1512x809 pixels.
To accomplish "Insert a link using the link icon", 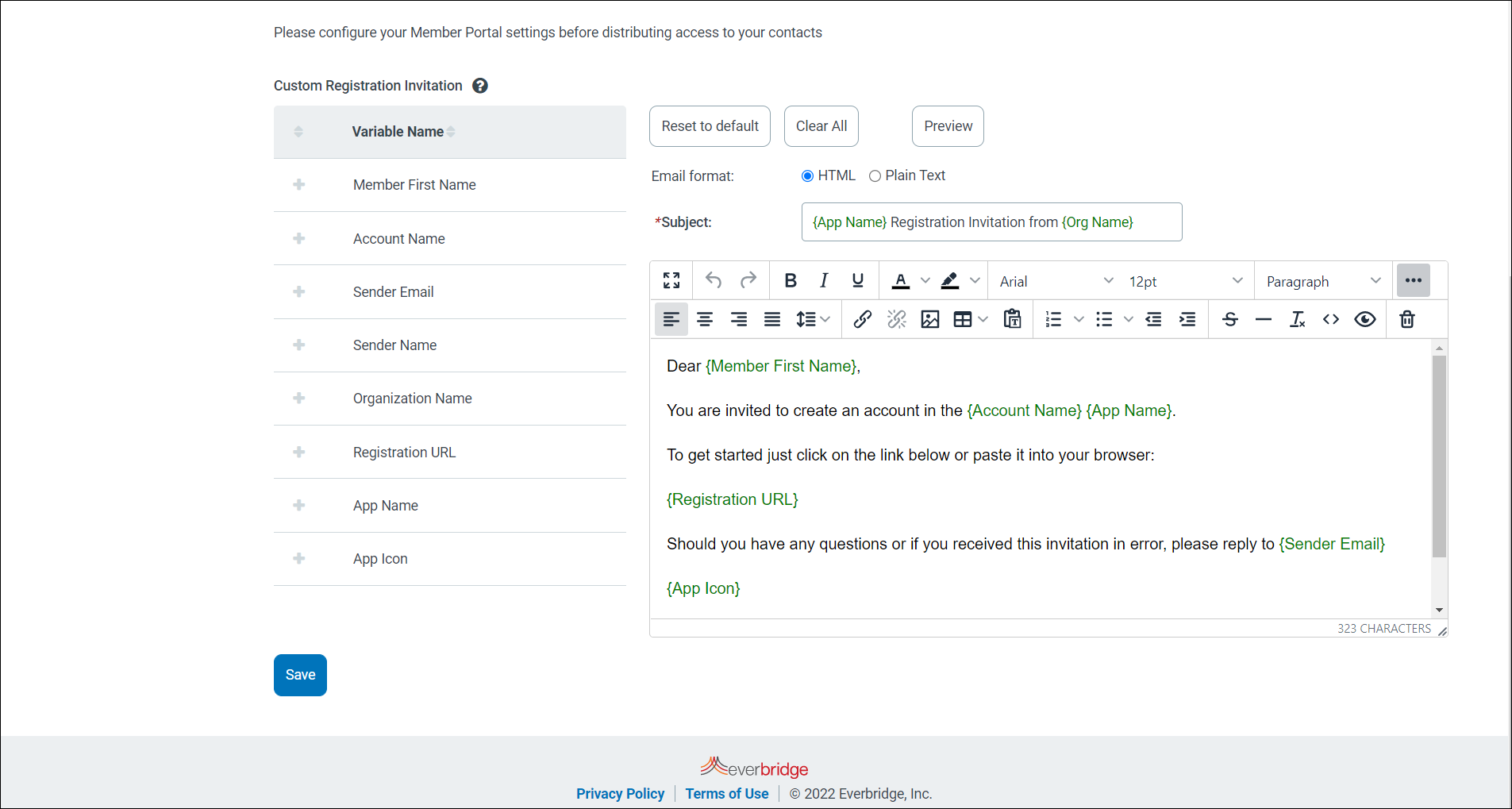I will pyautogui.click(x=863, y=319).
